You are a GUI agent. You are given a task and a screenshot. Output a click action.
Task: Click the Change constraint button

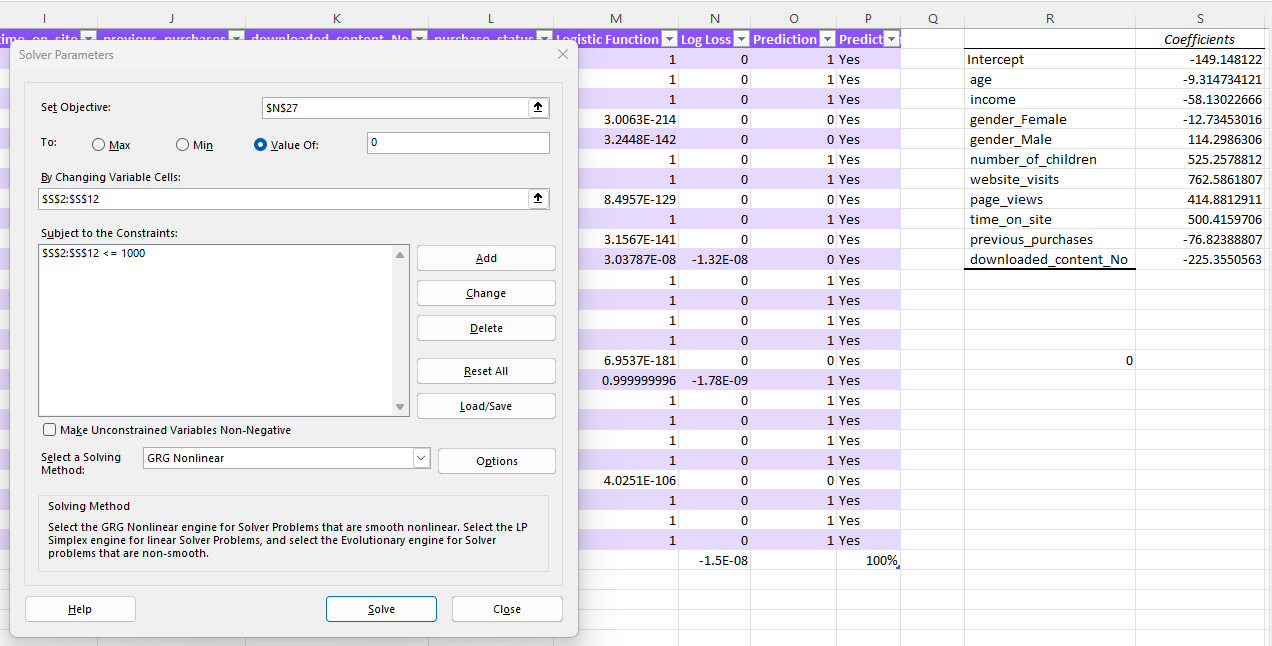pos(486,293)
